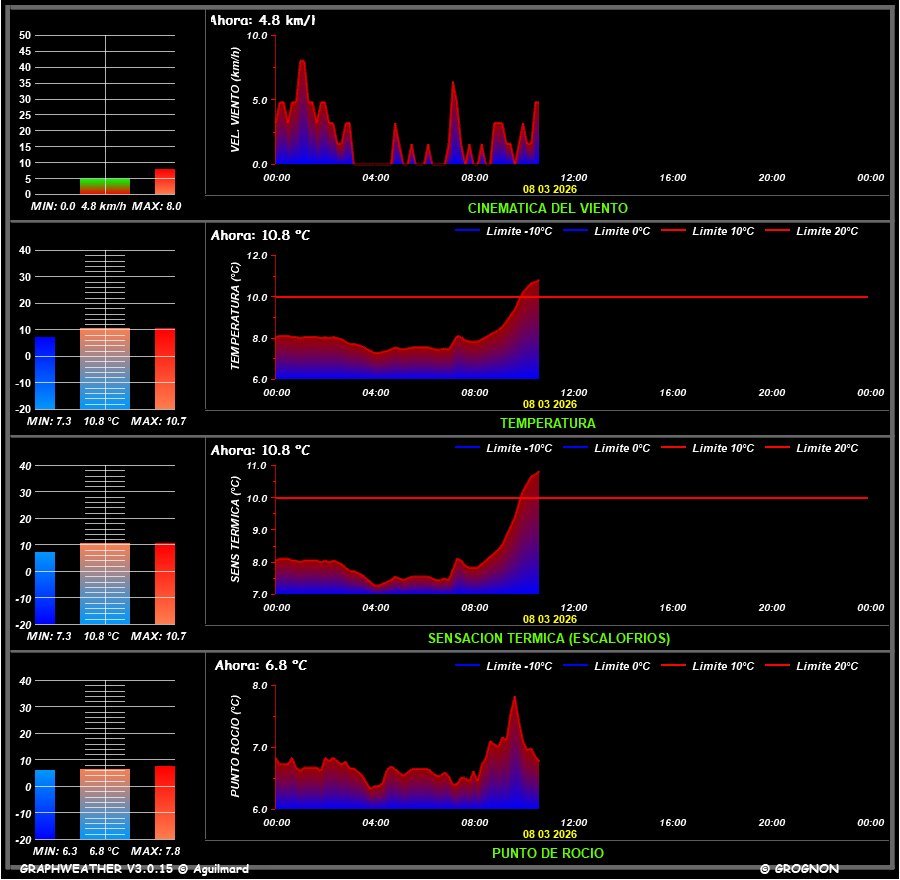Viewport: 900px width, 880px height.
Task: Click the blue MIN bar in TEMPERATURA gauge
Action: 45,372
